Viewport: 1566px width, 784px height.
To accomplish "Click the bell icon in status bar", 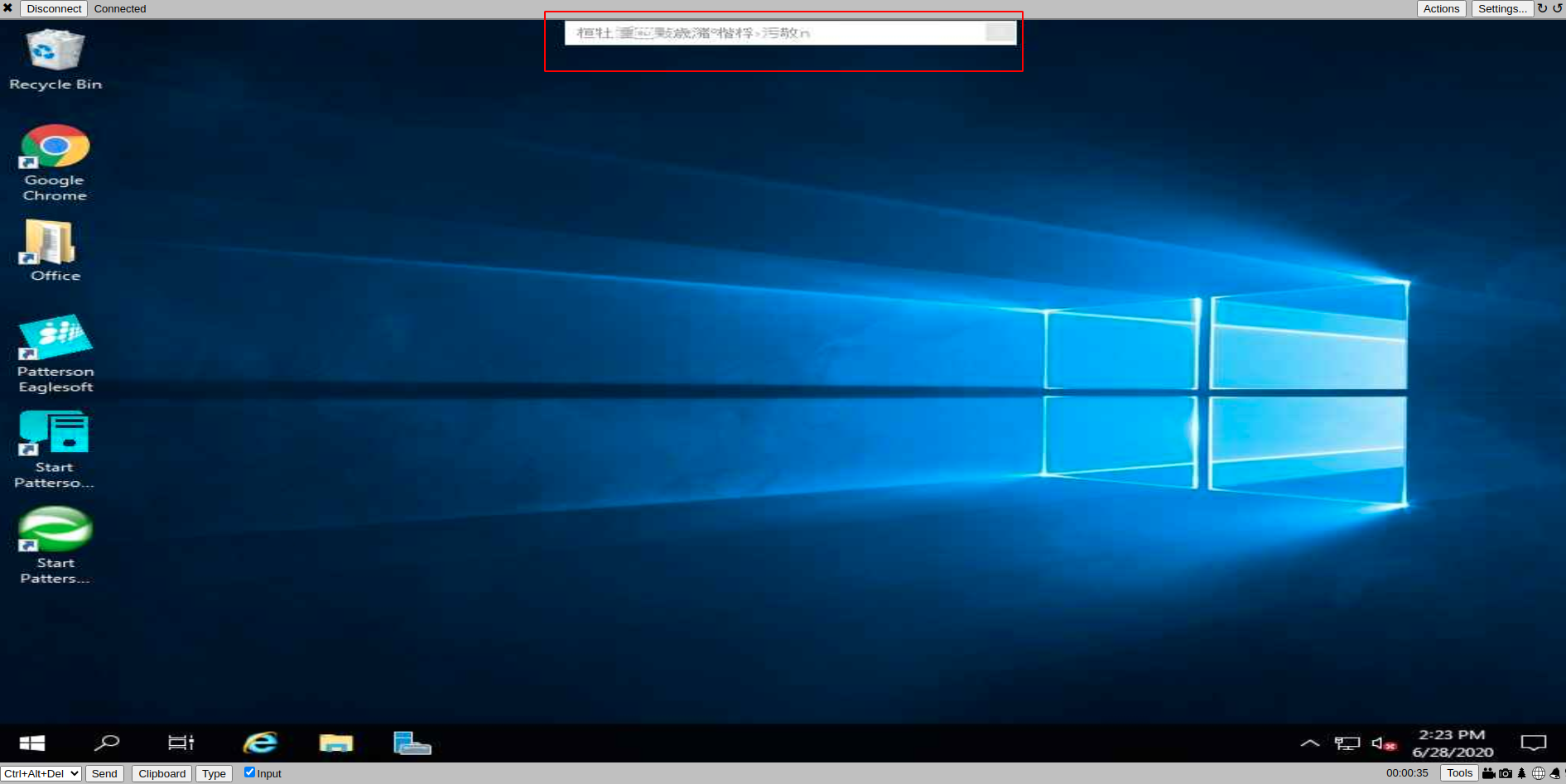I will pos(1555,773).
